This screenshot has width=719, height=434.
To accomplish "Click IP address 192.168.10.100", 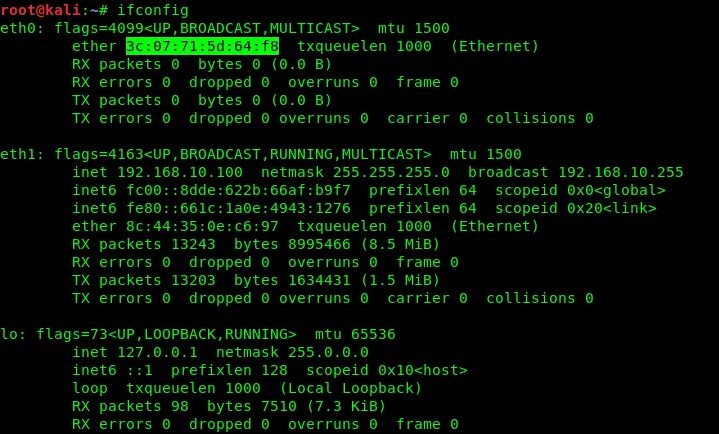I will pyautogui.click(x=180, y=172).
